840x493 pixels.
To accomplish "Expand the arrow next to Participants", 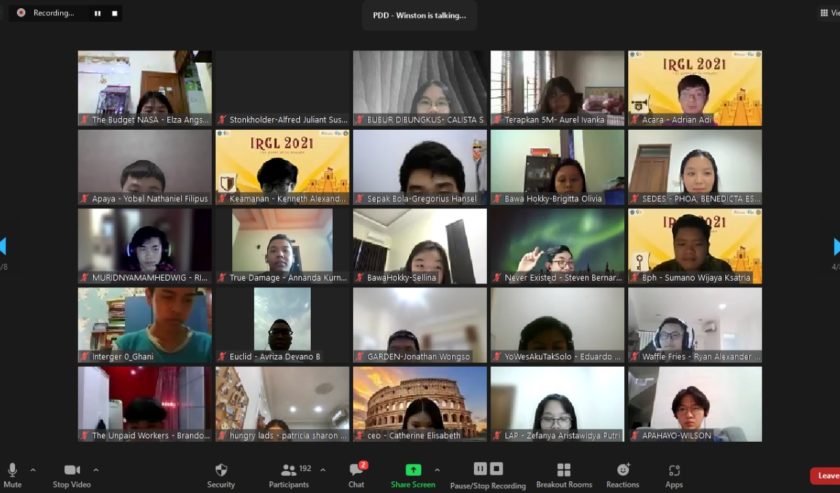I will (323, 470).
